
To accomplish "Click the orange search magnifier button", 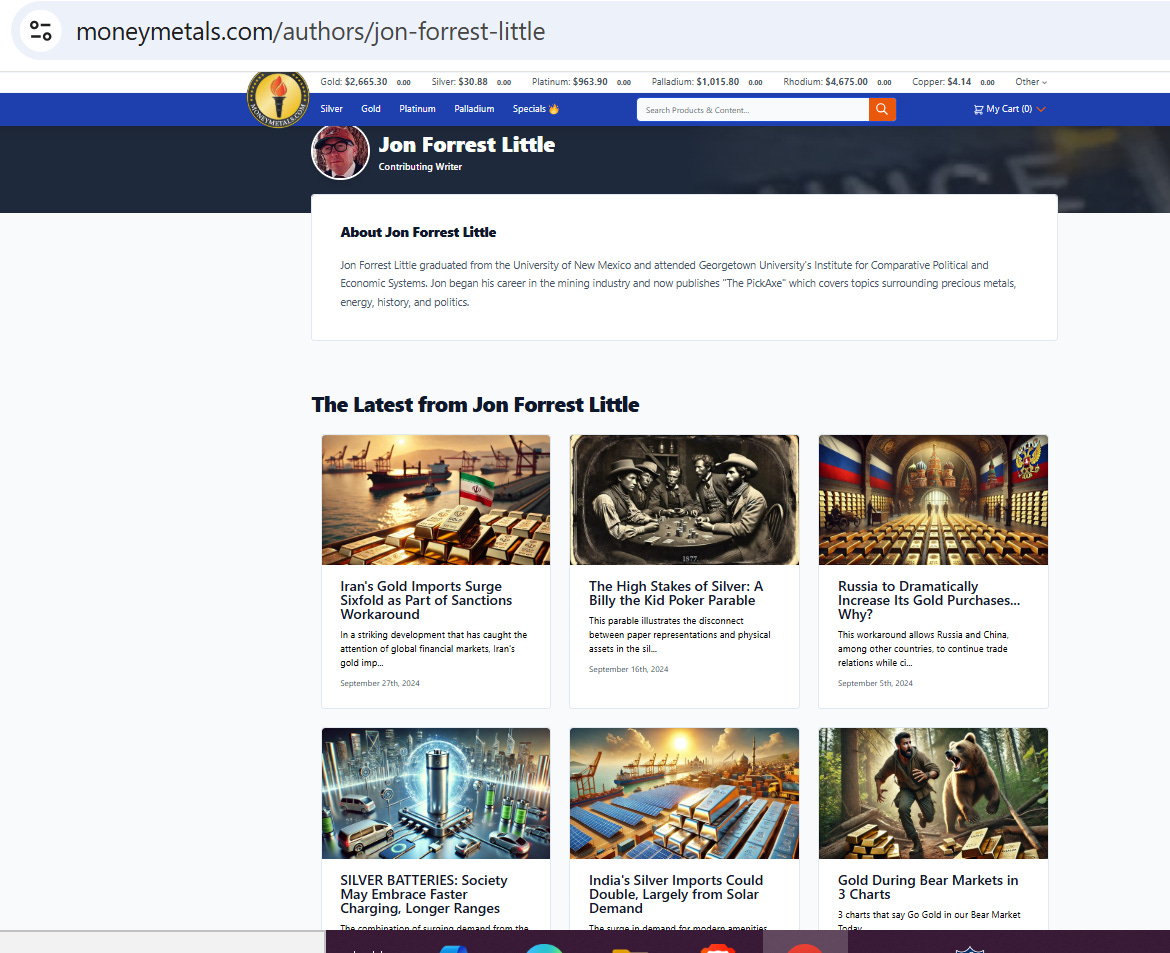I will [x=882, y=109].
